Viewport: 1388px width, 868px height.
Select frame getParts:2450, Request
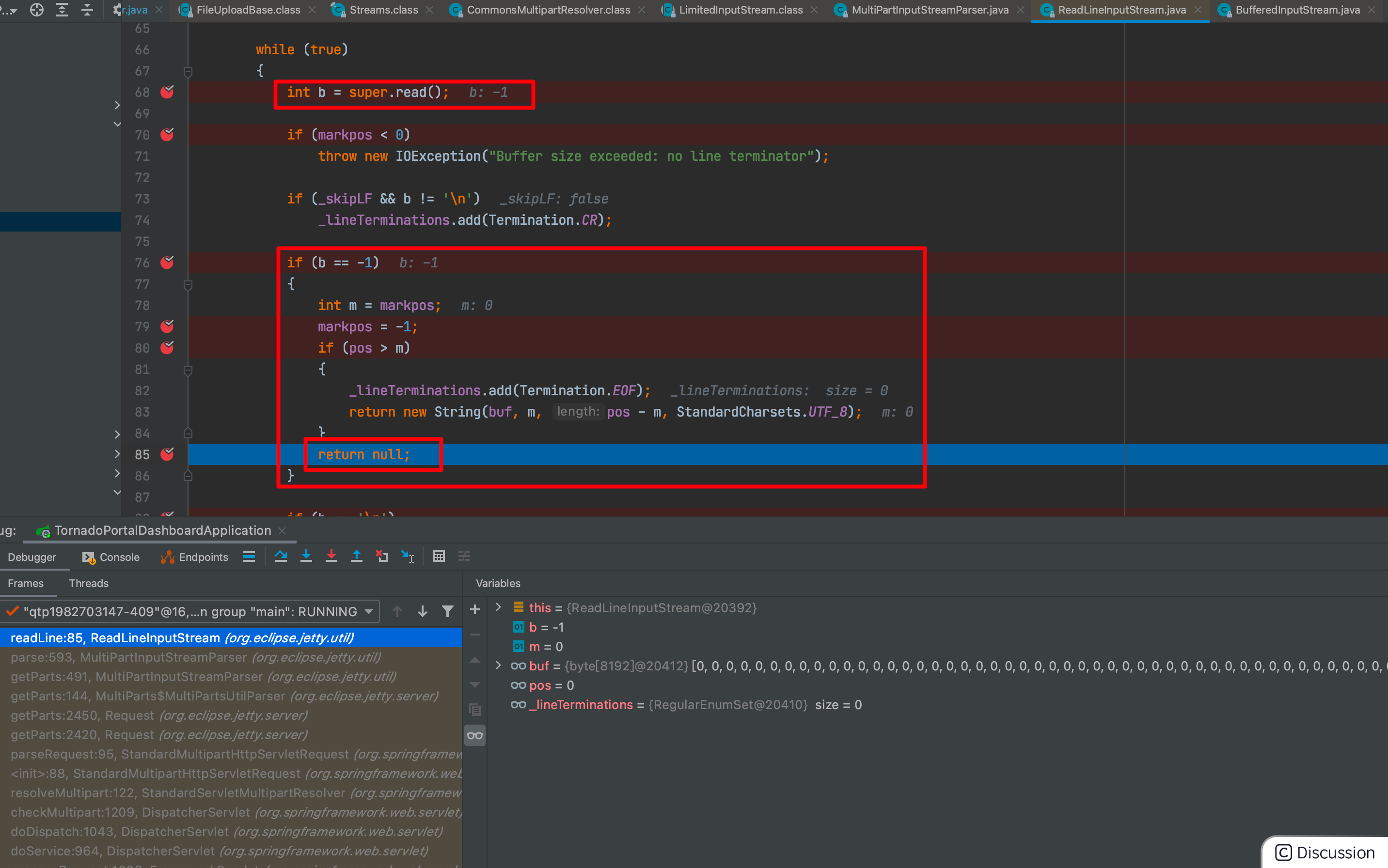point(231,715)
